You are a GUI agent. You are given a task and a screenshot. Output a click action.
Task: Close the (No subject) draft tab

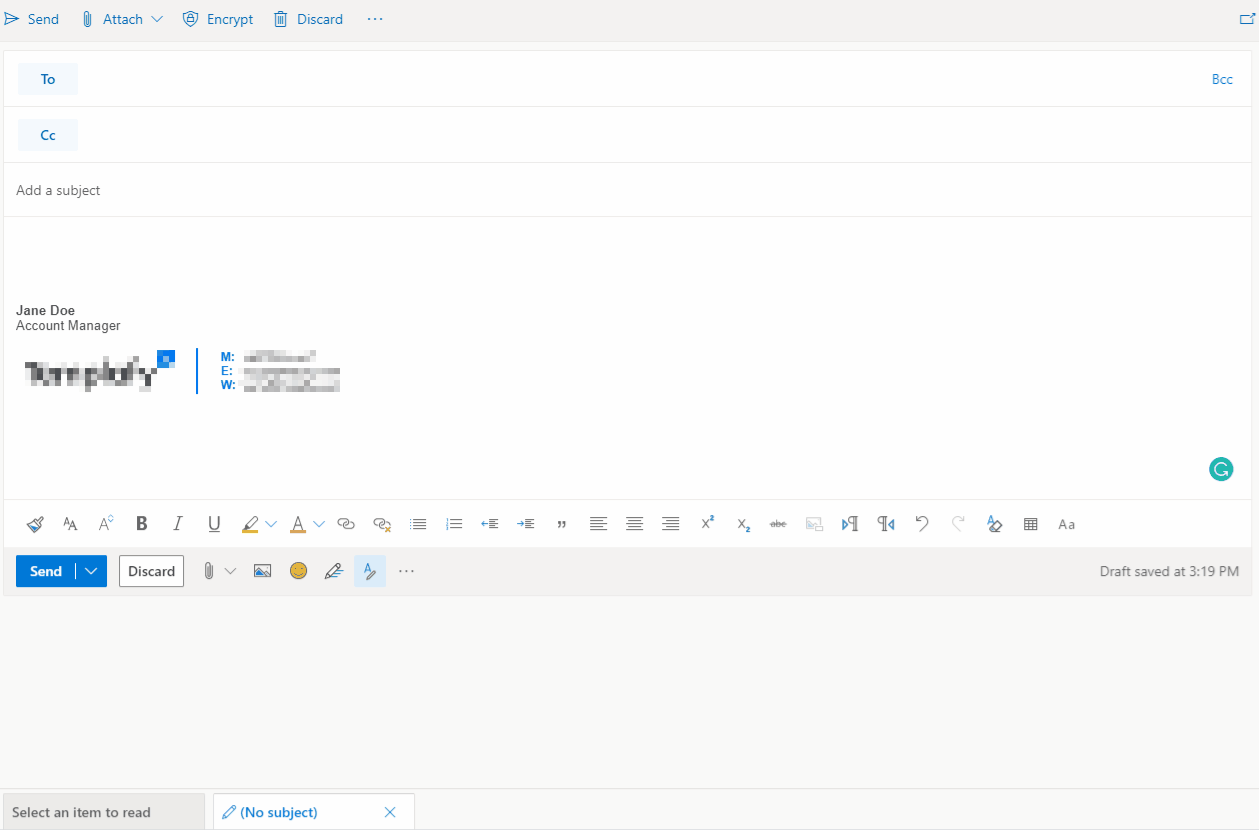[x=390, y=812]
